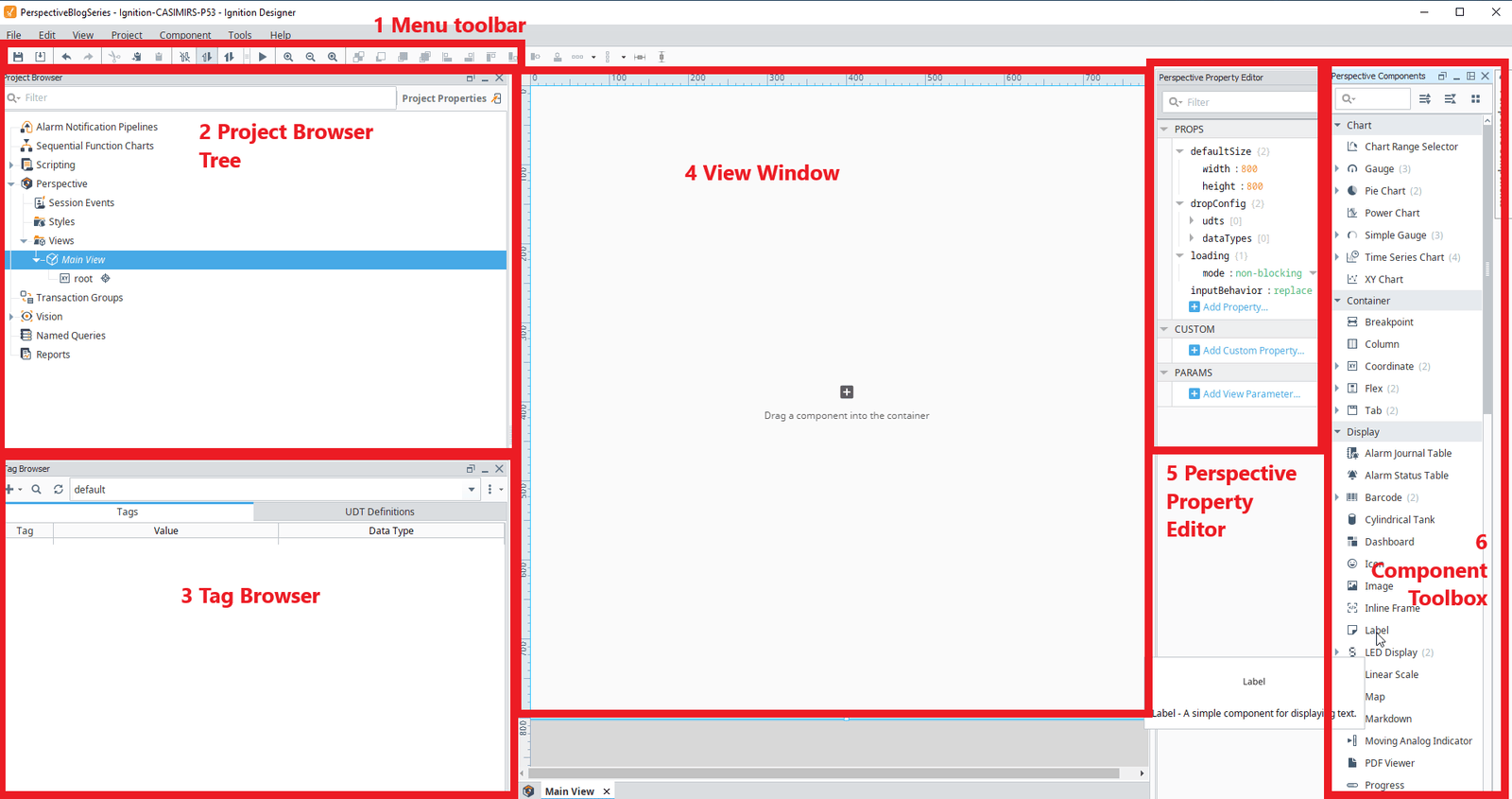
Task: Click the view window horizontal scrollbar
Action: click(824, 773)
